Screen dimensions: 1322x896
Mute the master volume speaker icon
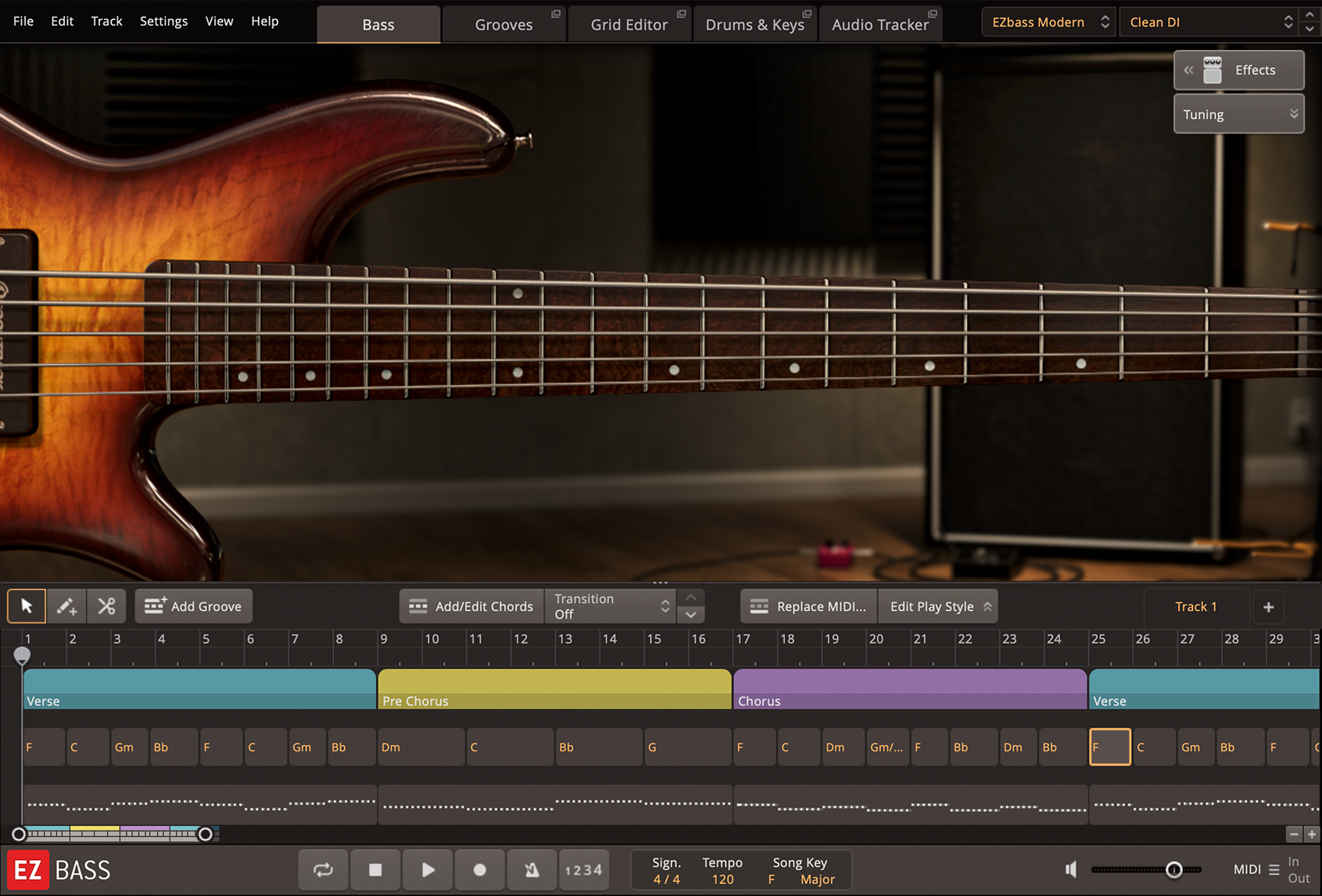click(1071, 870)
